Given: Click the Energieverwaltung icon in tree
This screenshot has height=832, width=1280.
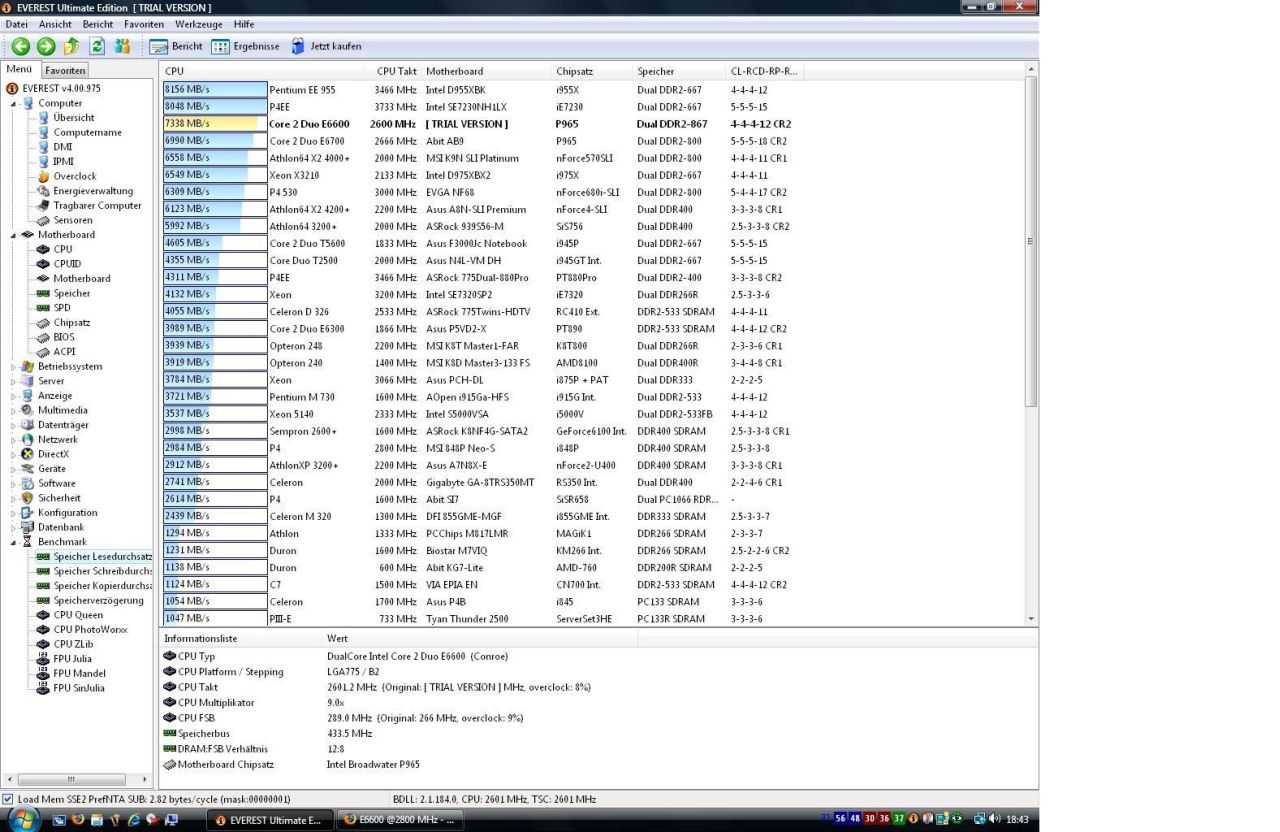Looking at the screenshot, I should (x=43, y=191).
